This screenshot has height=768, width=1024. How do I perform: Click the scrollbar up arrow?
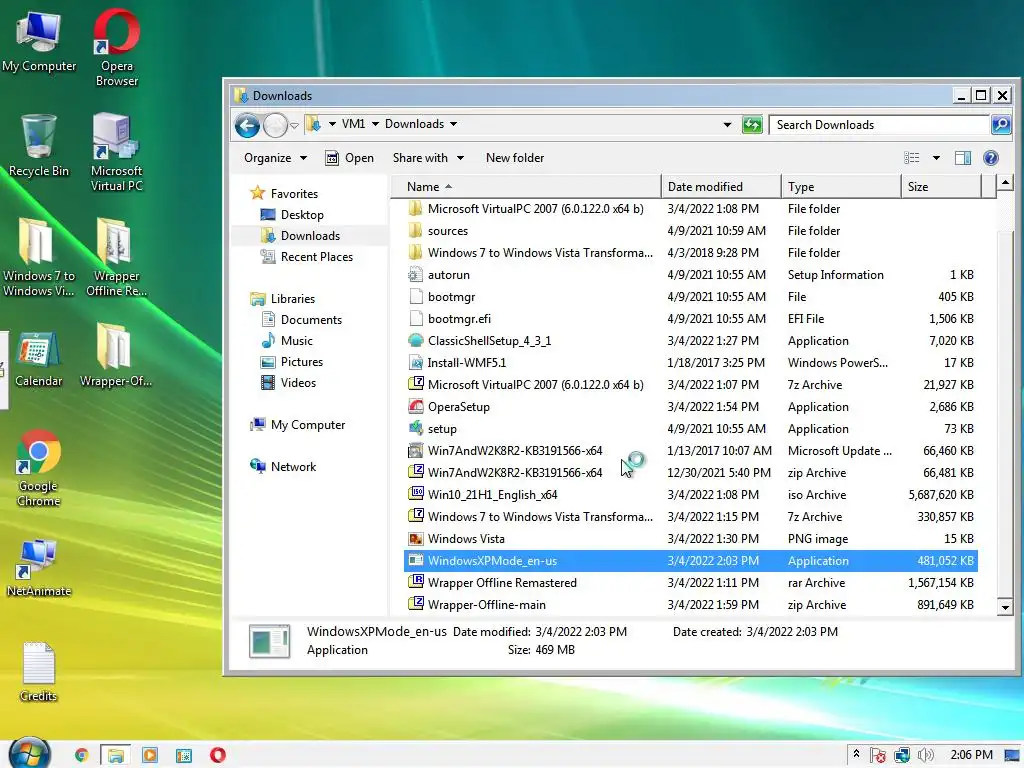tap(1005, 182)
